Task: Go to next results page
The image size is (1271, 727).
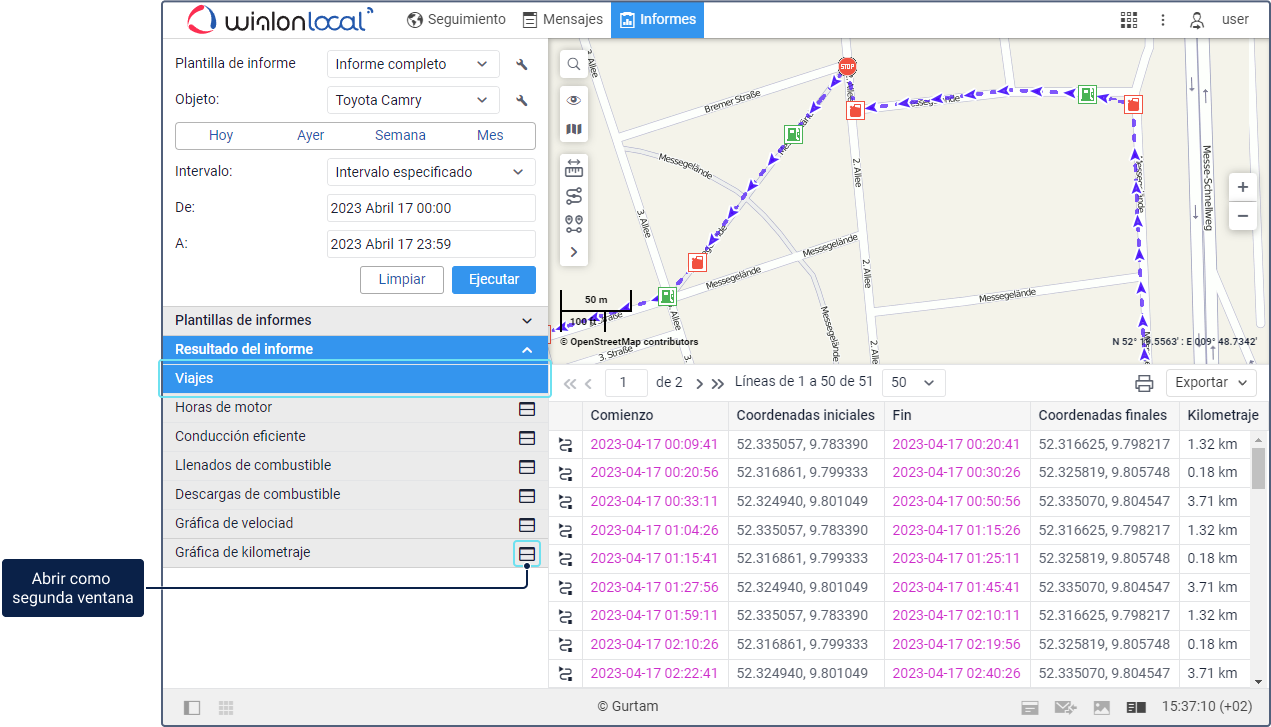Action: 699,383
